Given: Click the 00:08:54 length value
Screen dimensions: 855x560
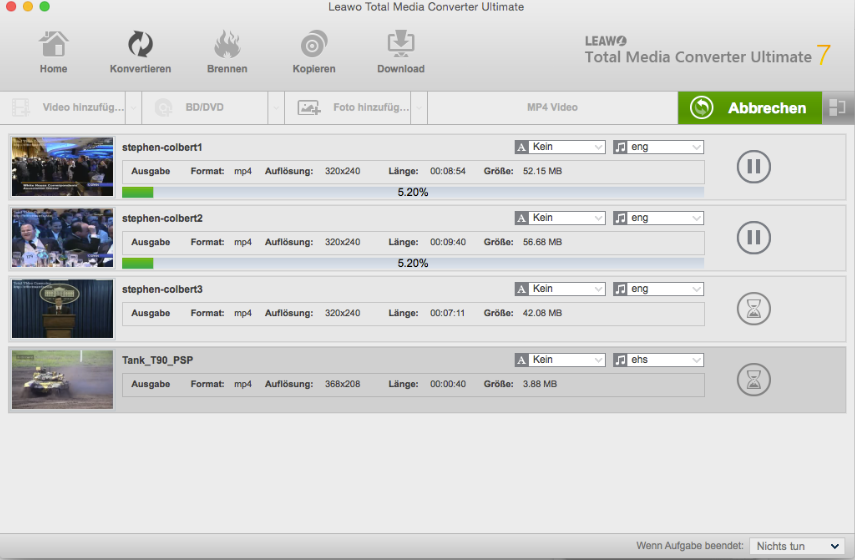Looking at the screenshot, I should 448,171.
